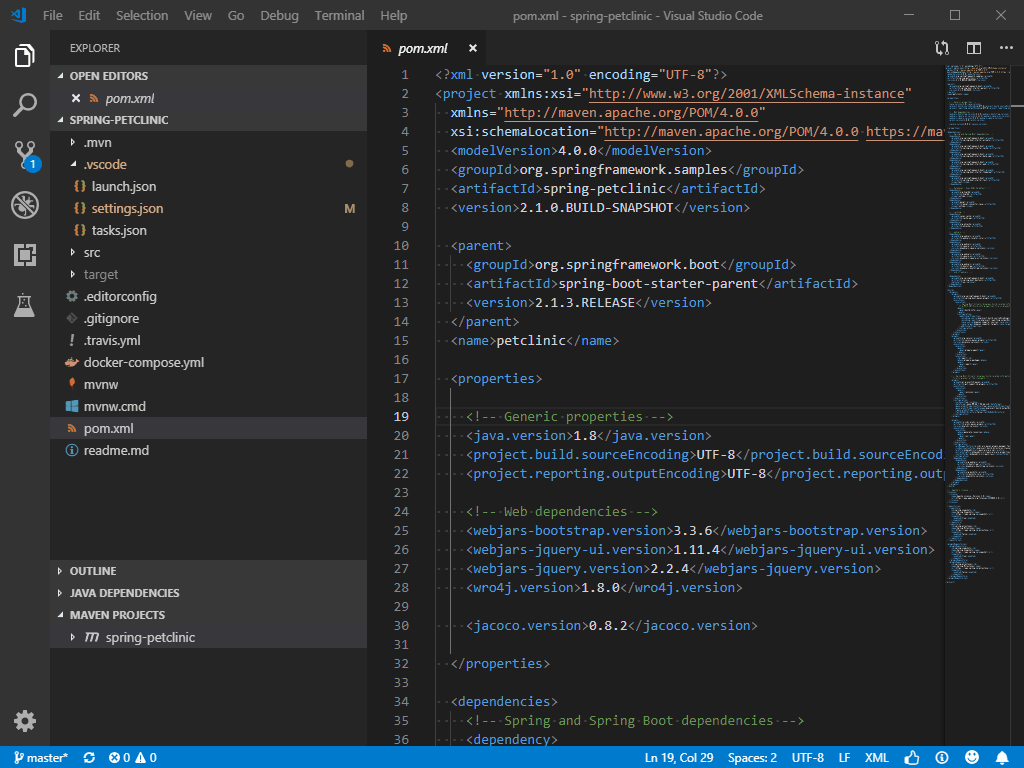Toggle the Problems panel via error counter
Image resolution: width=1024 pixels, height=768 pixels.
pos(131,757)
